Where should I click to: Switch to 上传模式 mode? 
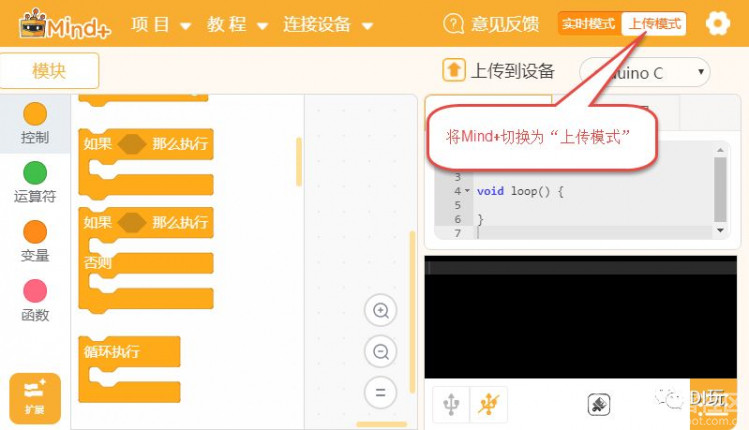(x=654, y=23)
